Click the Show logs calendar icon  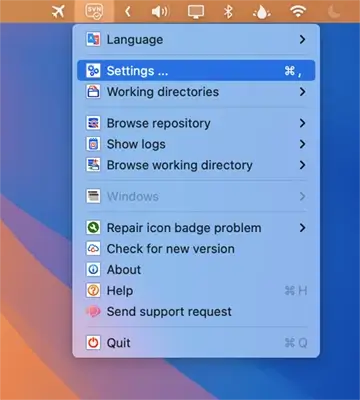[93, 144]
